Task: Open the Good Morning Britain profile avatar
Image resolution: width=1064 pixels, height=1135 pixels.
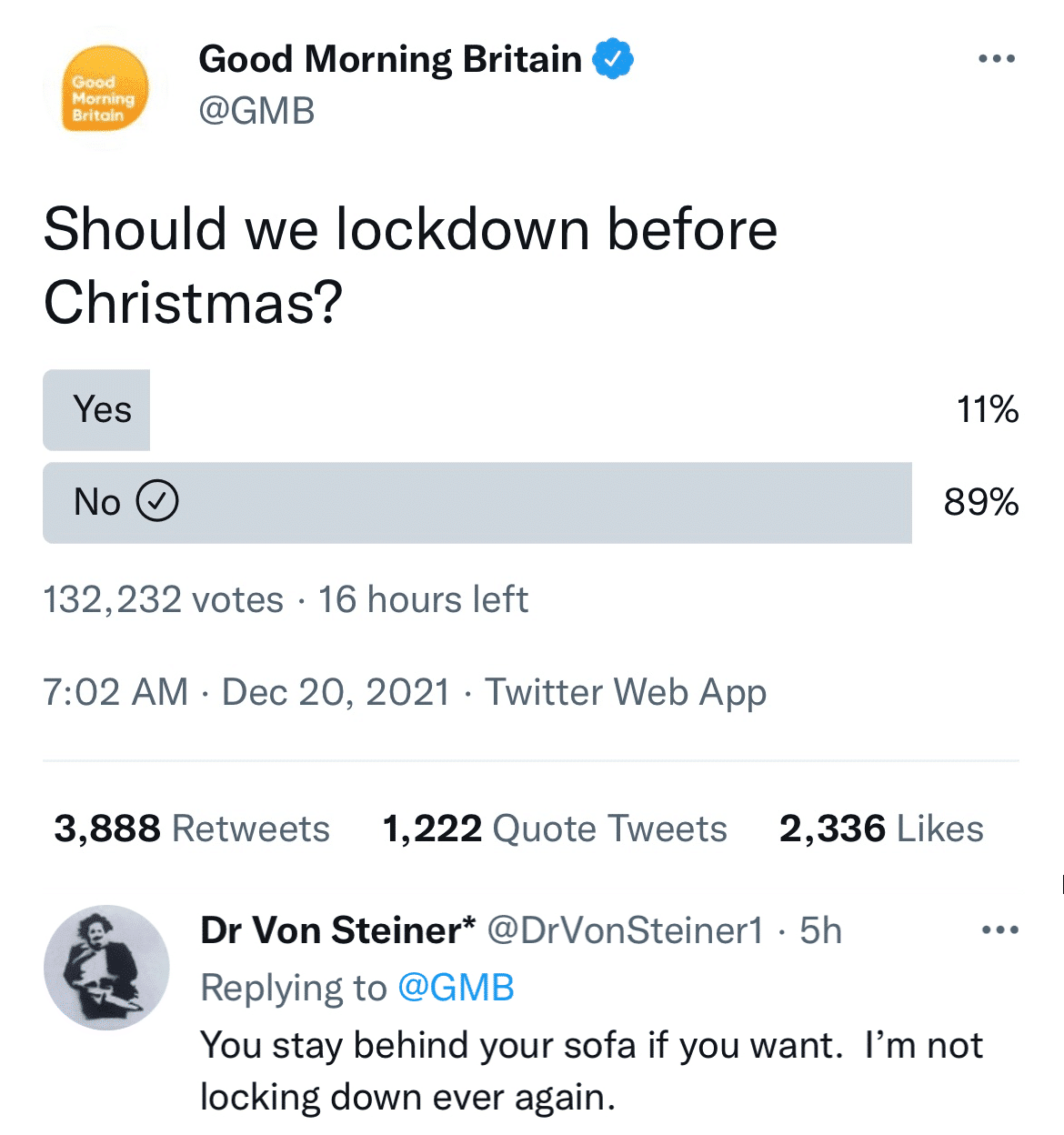Action: point(105,90)
